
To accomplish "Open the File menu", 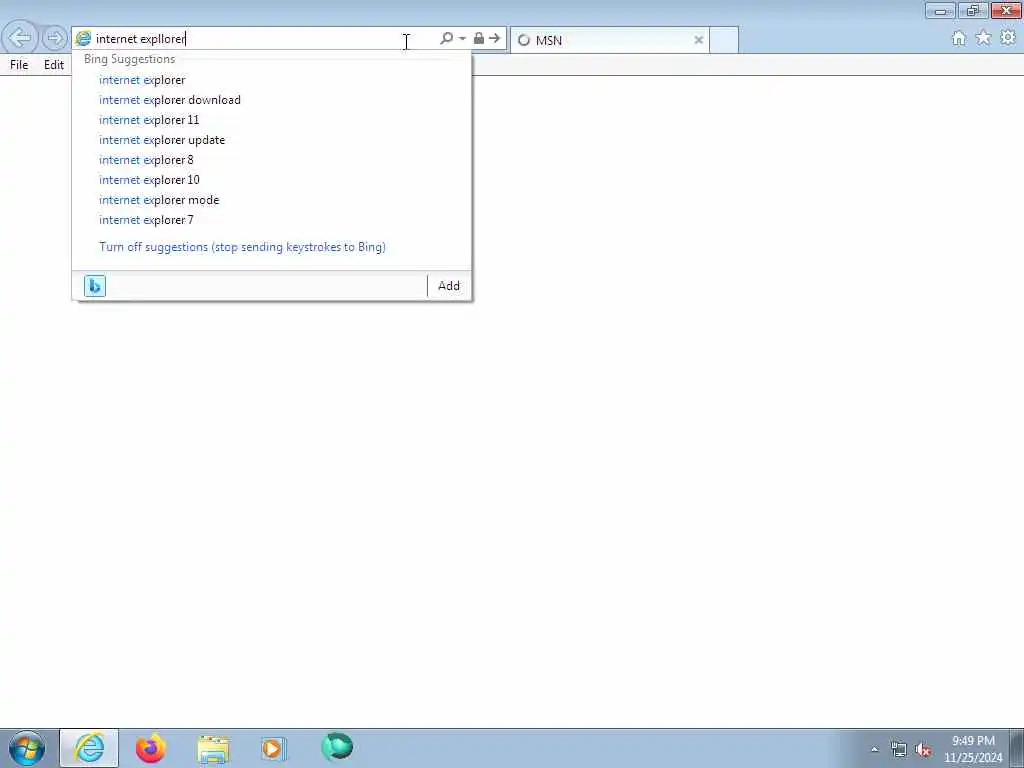I will tap(19, 65).
